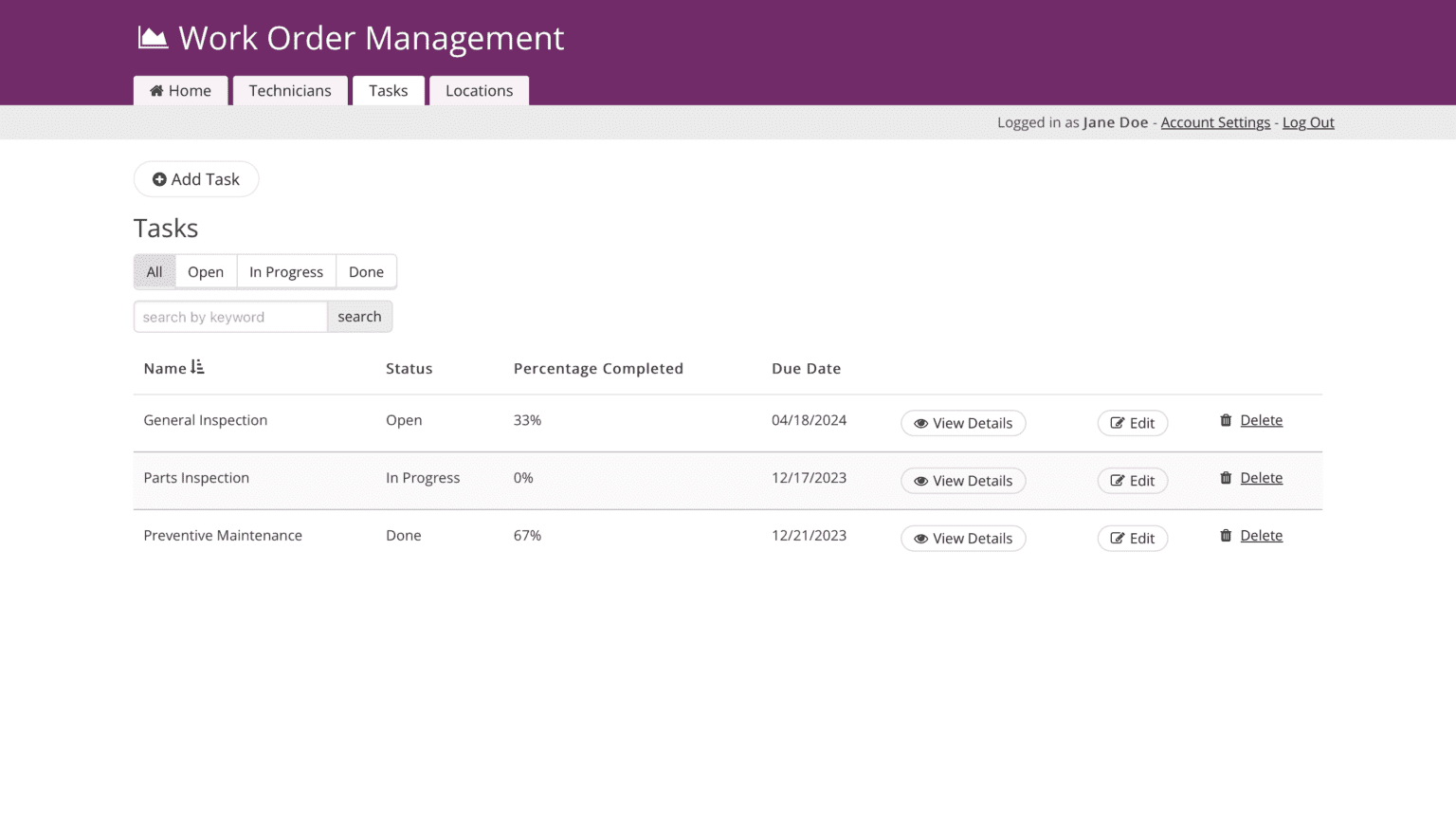View details of General Inspection task
The image size is (1456, 826).
[x=963, y=423]
